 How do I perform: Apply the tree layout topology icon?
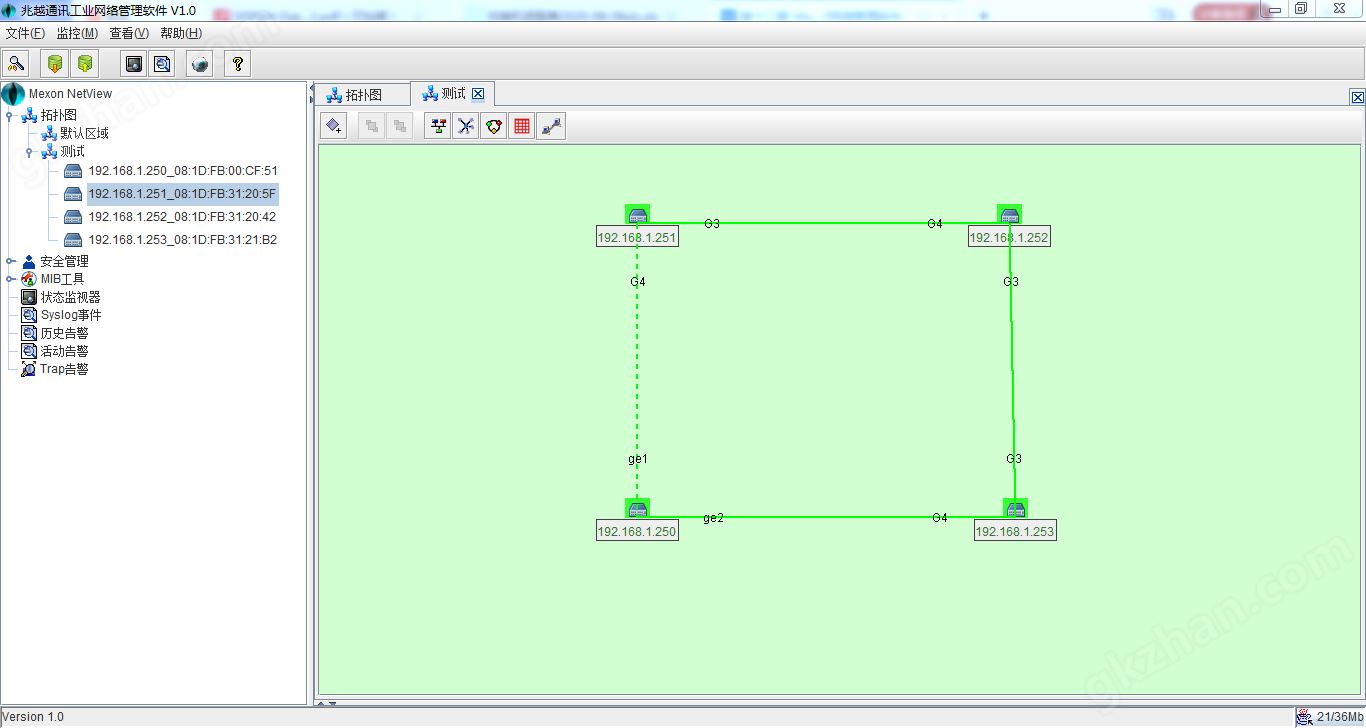tap(438, 126)
